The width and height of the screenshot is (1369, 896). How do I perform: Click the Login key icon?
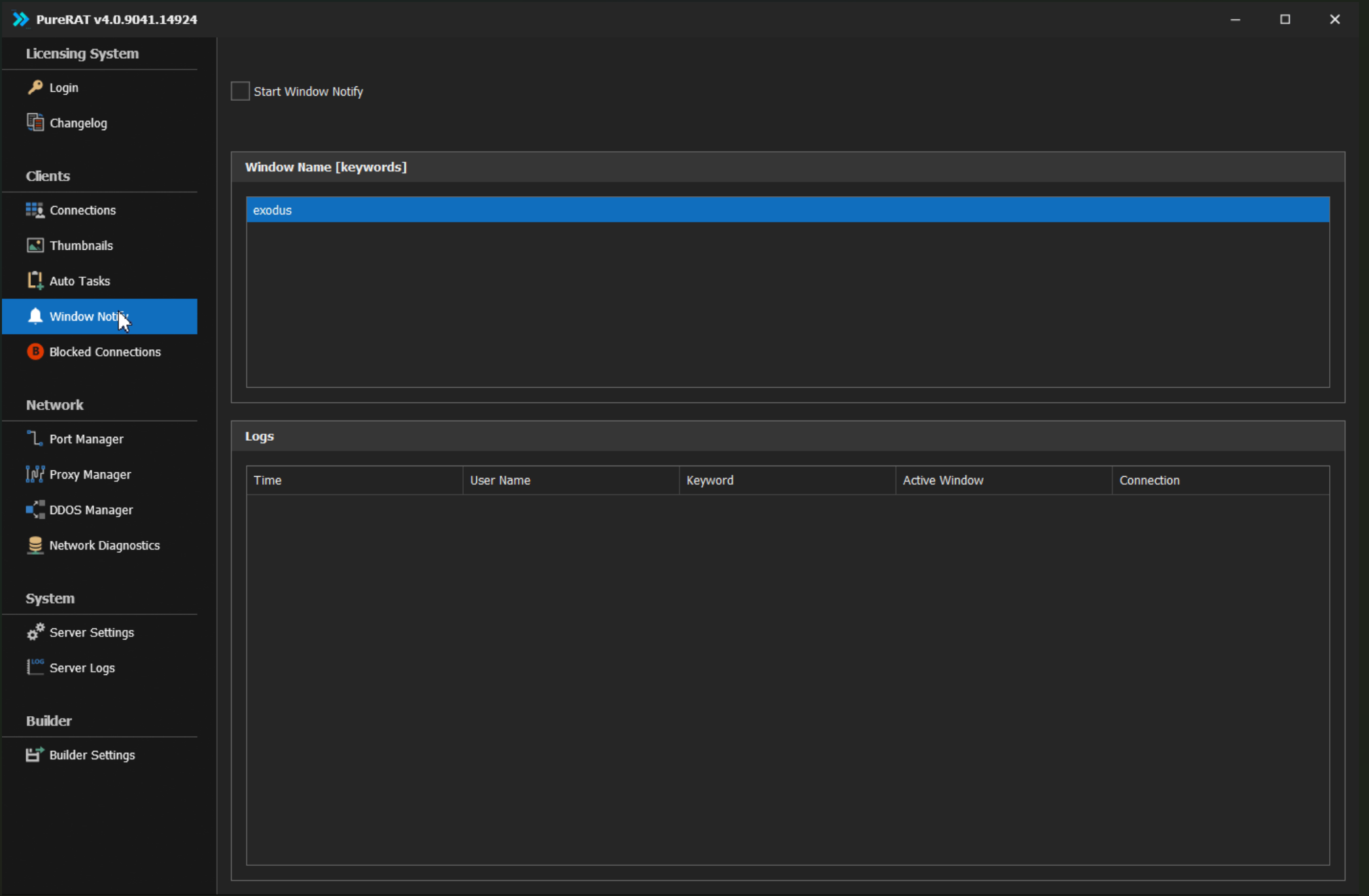tap(35, 87)
